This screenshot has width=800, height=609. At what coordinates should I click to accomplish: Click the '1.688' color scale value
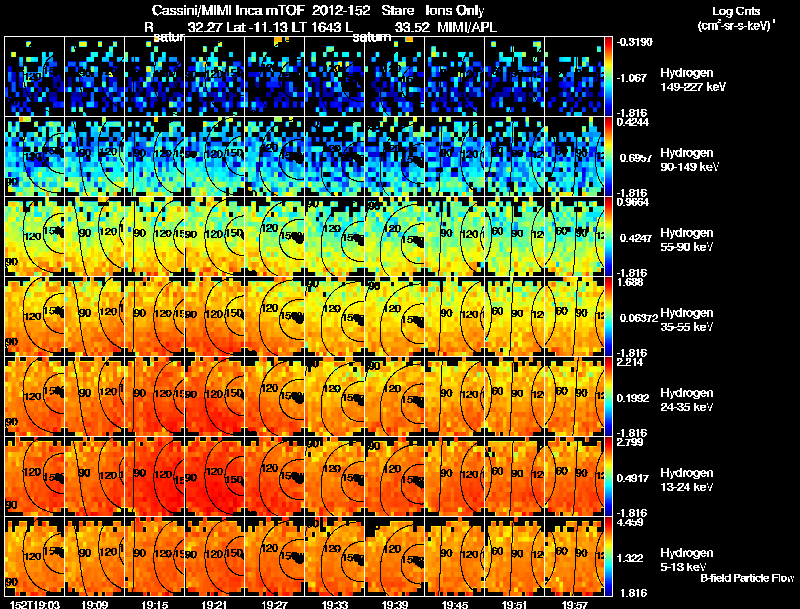[630, 282]
